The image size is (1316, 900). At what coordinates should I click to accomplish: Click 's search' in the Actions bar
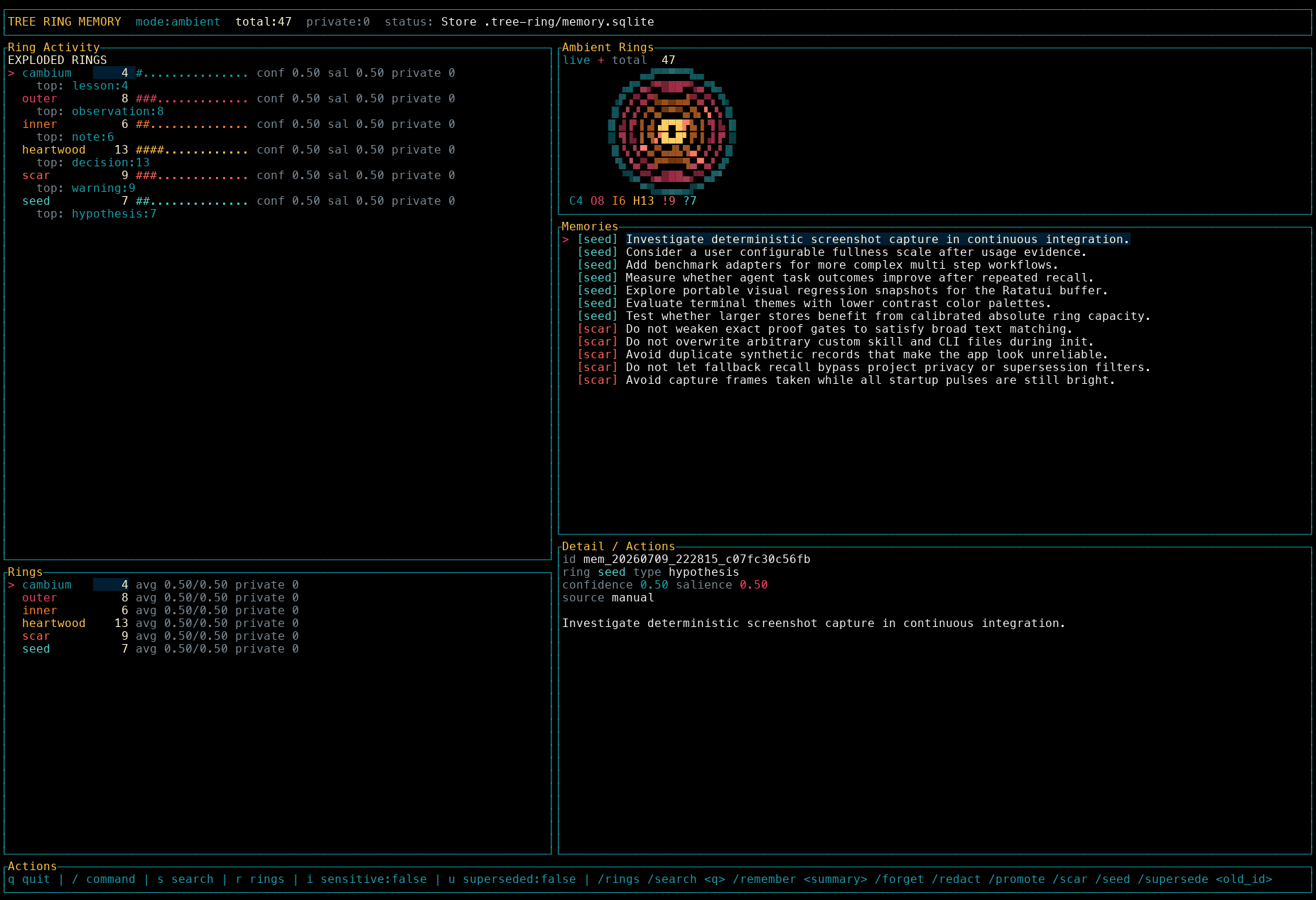click(x=185, y=879)
